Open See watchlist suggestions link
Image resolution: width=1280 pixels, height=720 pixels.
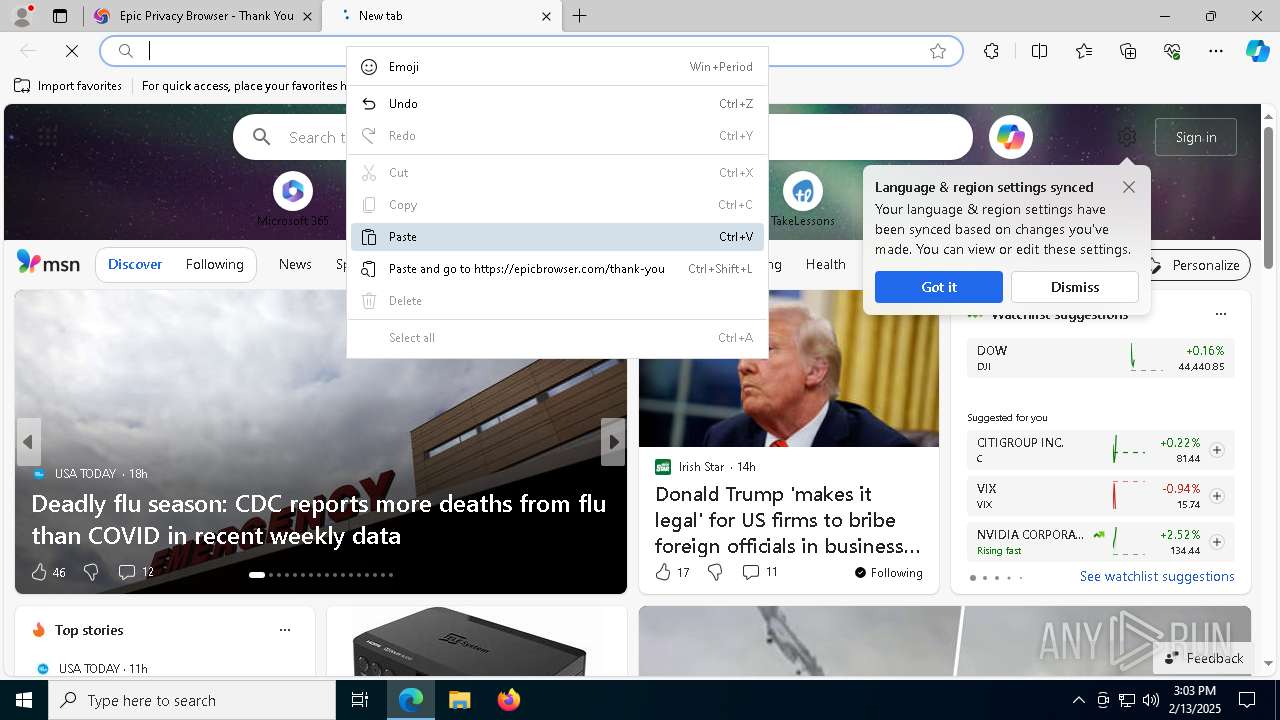tap(1157, 577)
